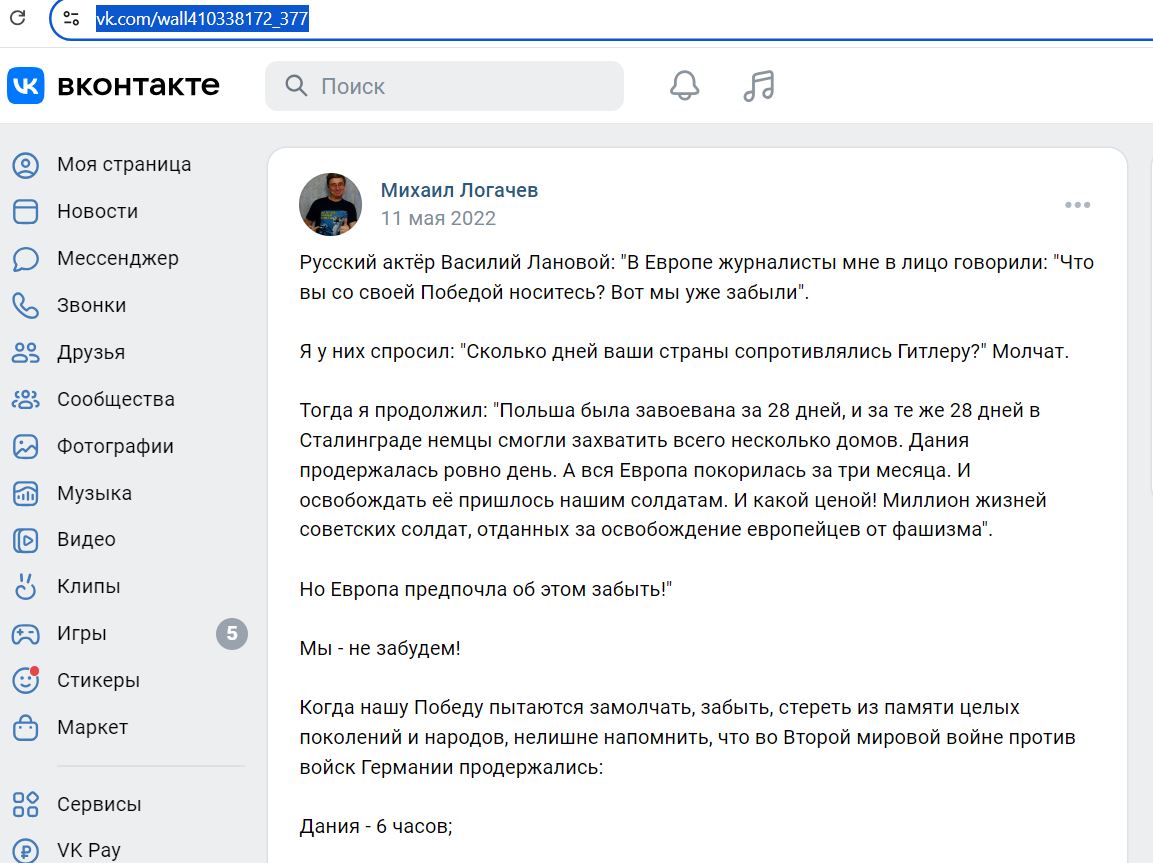The width and height of the screenshot is (1153, 863).
Task: Click Михаил Логачев's avatar photo
Action: point(330,204)
